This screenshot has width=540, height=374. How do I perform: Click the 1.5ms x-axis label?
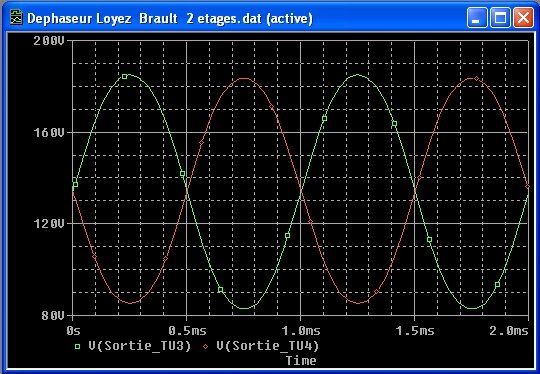415,331
